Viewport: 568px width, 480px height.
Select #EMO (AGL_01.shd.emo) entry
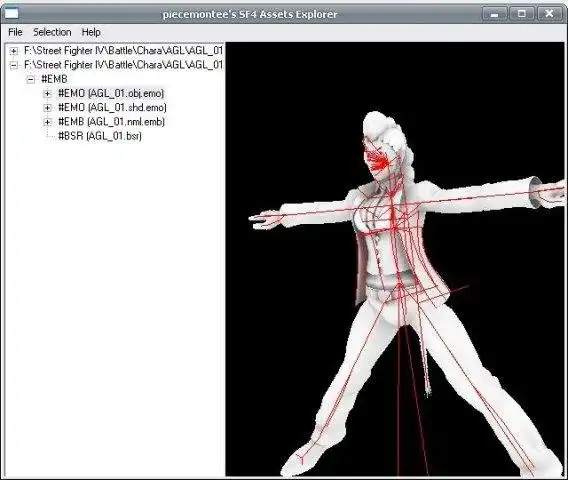point(112,108)
